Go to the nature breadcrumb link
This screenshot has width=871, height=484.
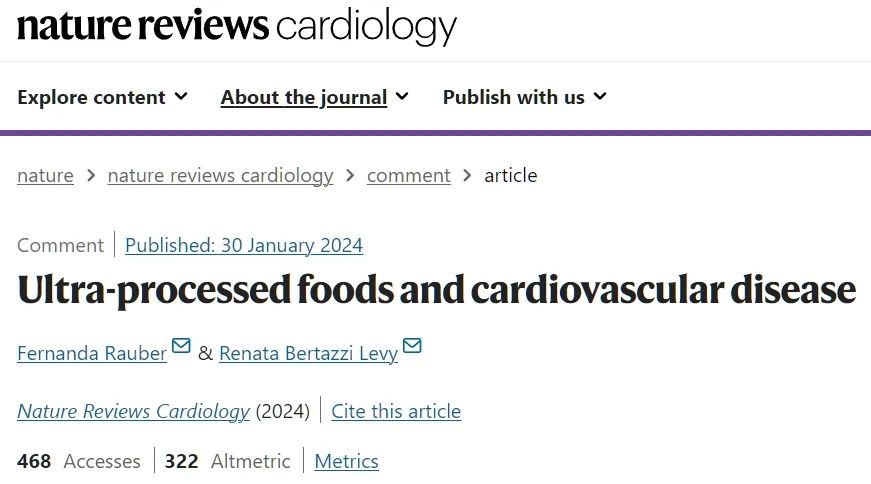pos(46,176)
